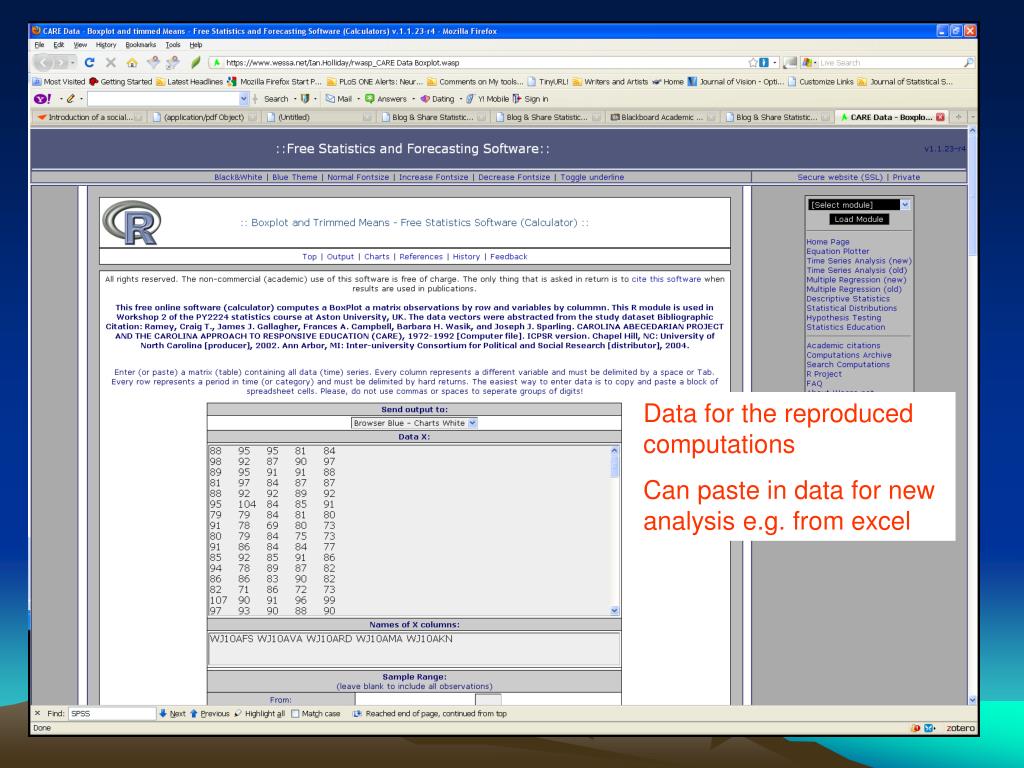Click the Yahoo! logo in toolbar
This screenshot has height=768, width=1024.
tap(42, 99)
